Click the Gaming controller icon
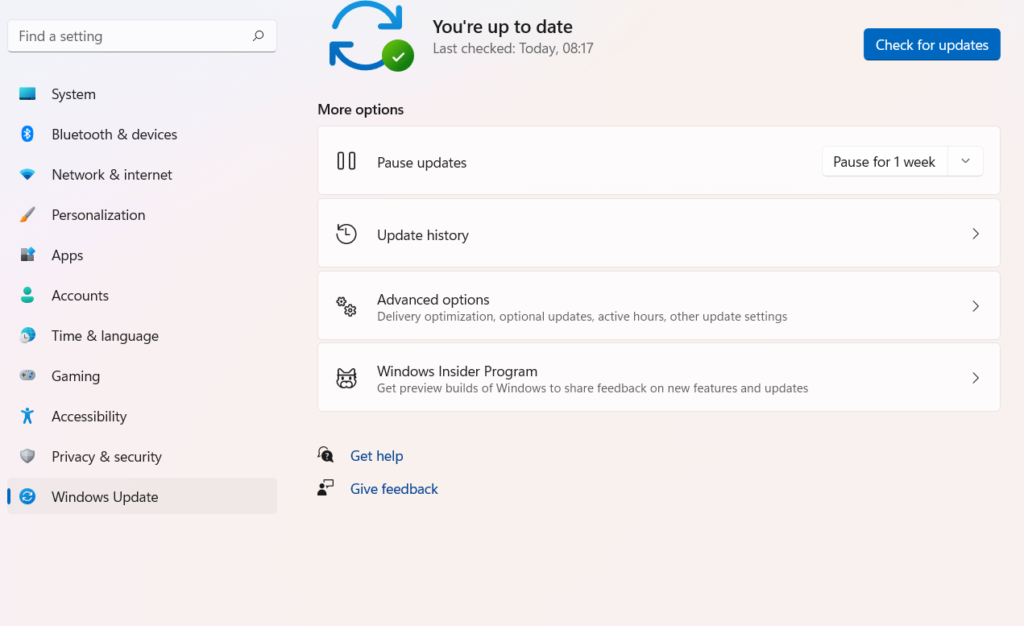The width and height of the screenshot is (1024, 626). point(27,375)
